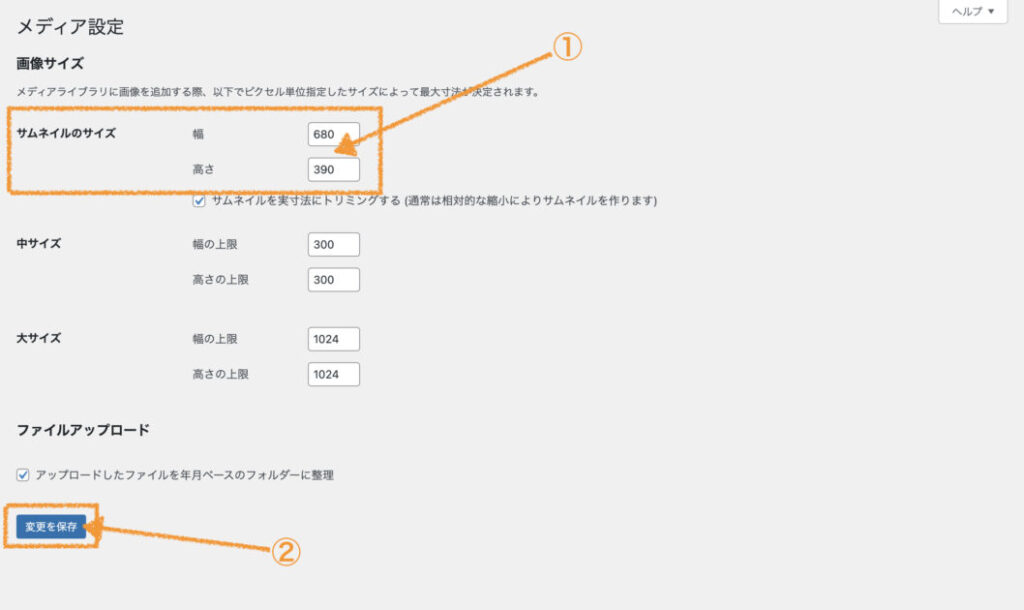Image resolution: width=1024 pixels, height=610 pixels.
Task: Click the orange circled number ② annotation
Action: tap(286, 551)
